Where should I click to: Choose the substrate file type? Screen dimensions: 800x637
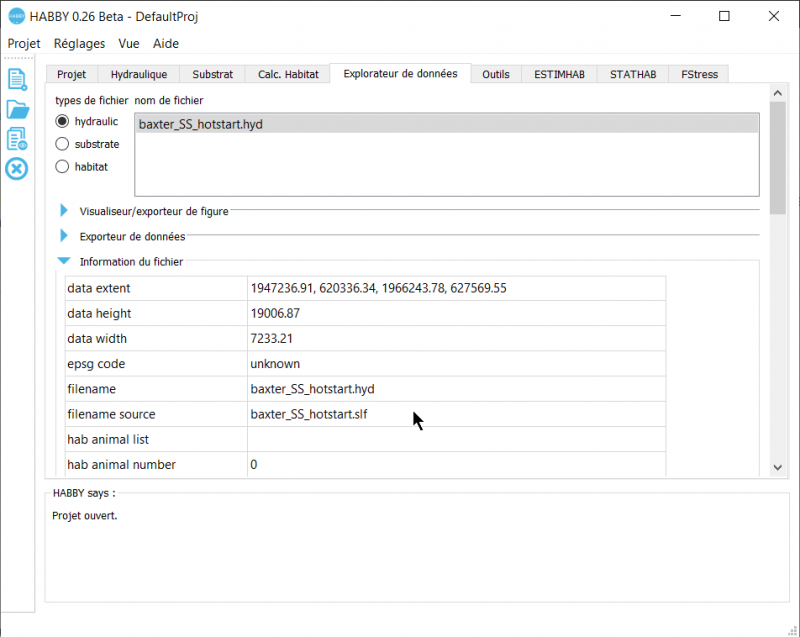[62, 144]
